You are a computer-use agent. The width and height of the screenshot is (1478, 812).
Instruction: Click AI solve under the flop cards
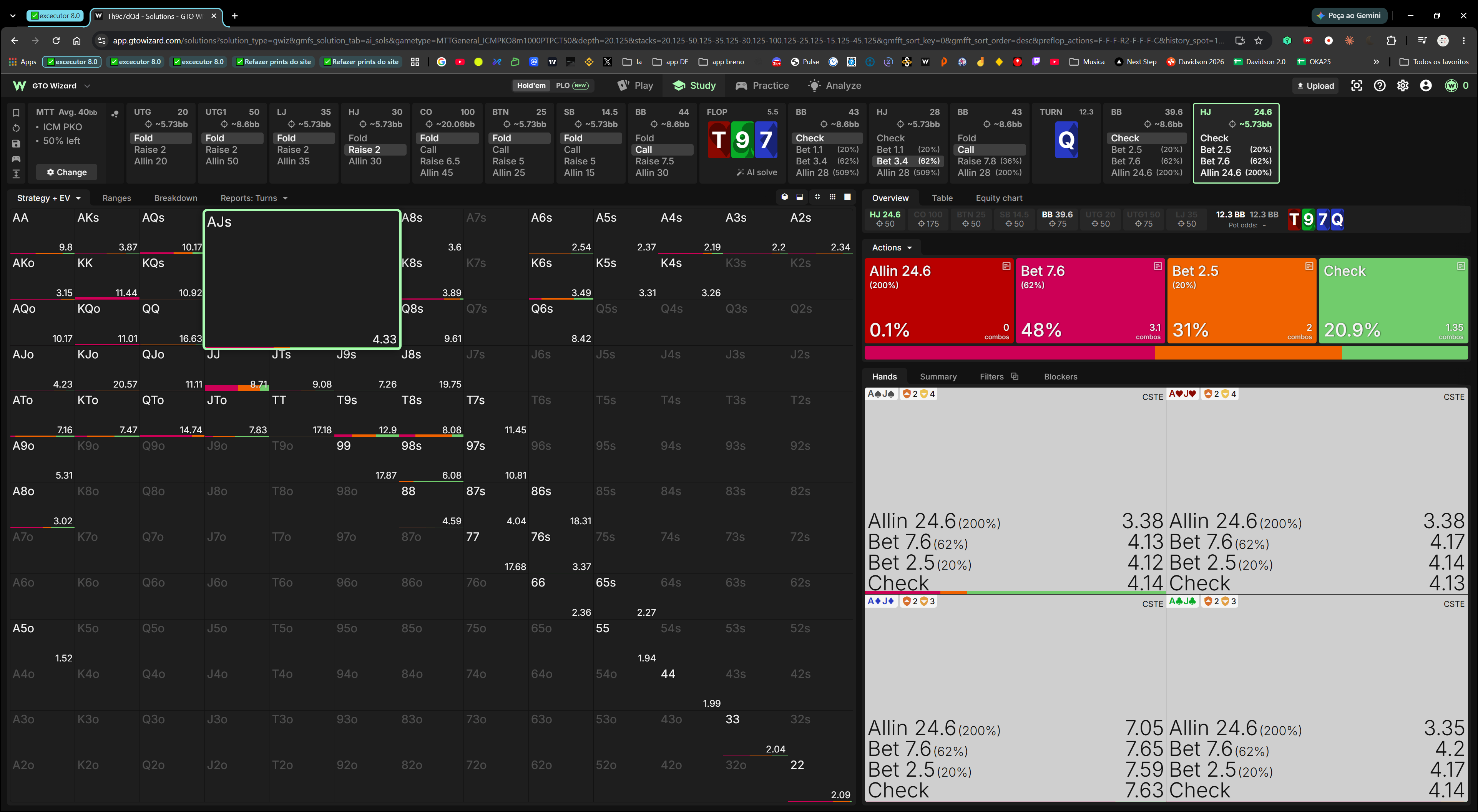(x=757, y=172)
